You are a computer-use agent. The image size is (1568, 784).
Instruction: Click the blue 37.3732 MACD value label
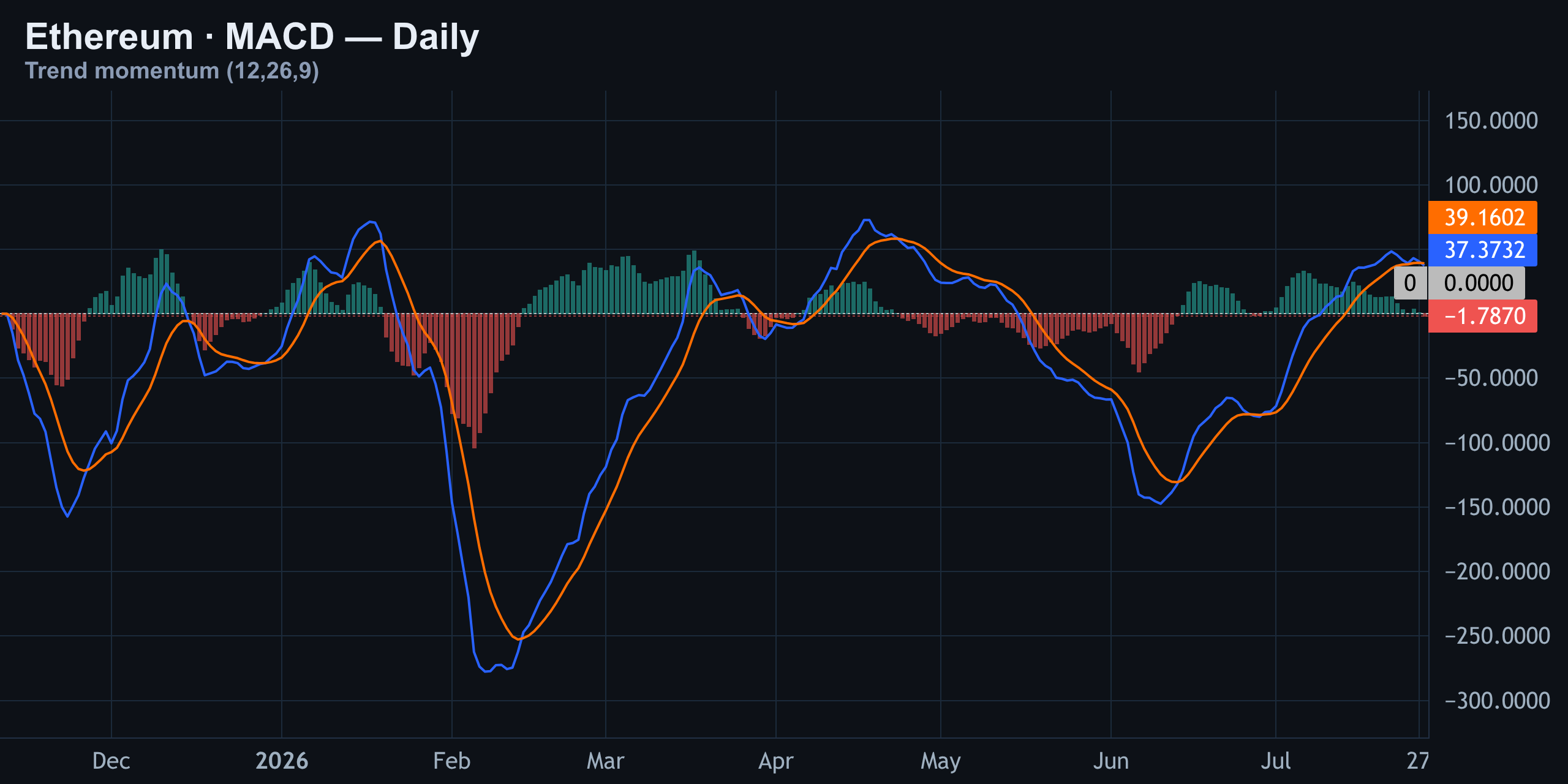coord(1482,250)
